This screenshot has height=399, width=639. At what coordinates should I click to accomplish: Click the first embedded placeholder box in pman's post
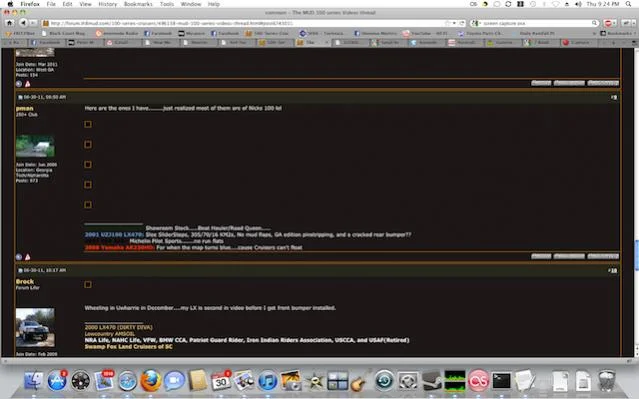pos(88,124)
